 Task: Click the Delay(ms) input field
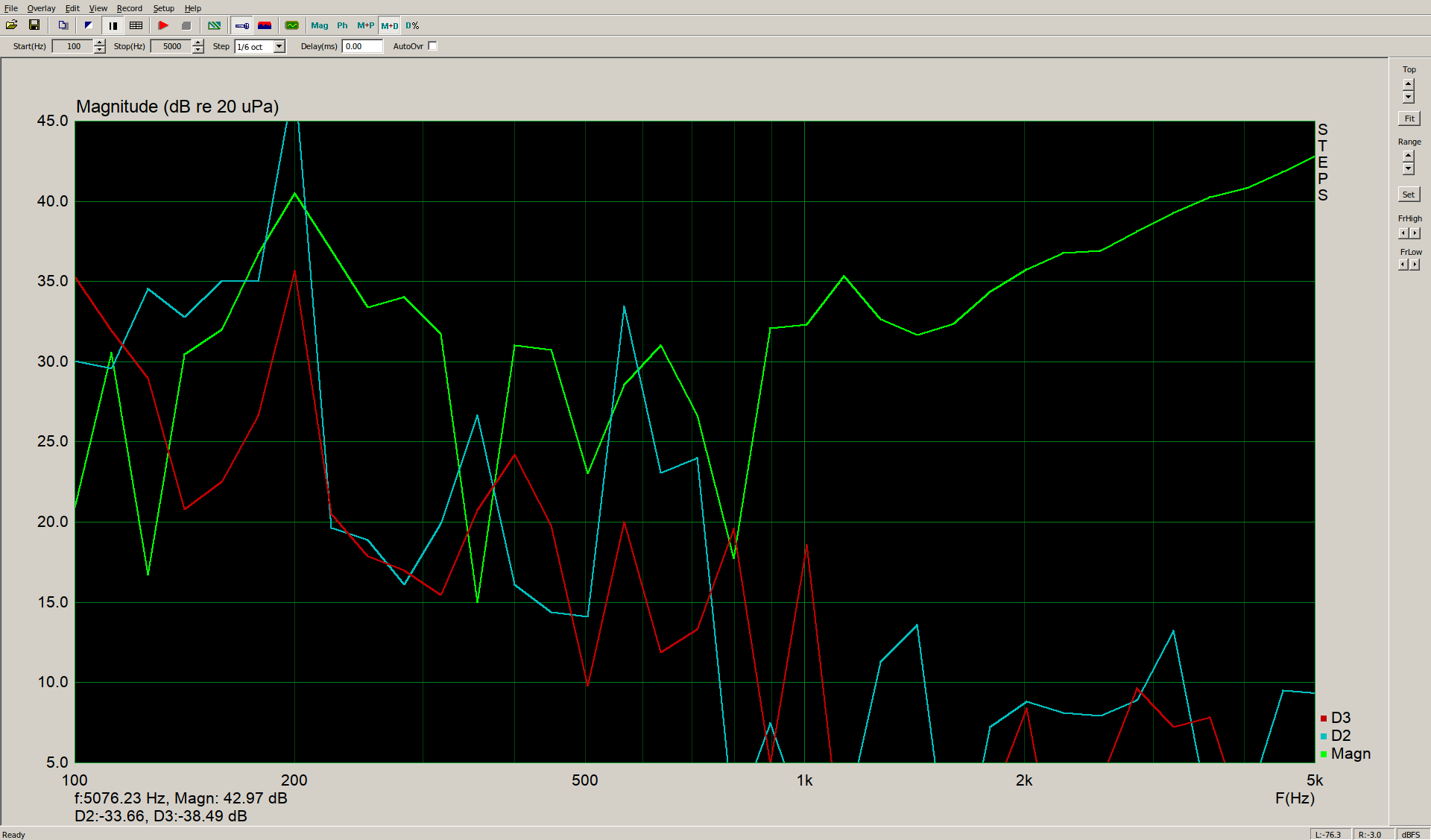pyautogui.click(x=362, y=46)
